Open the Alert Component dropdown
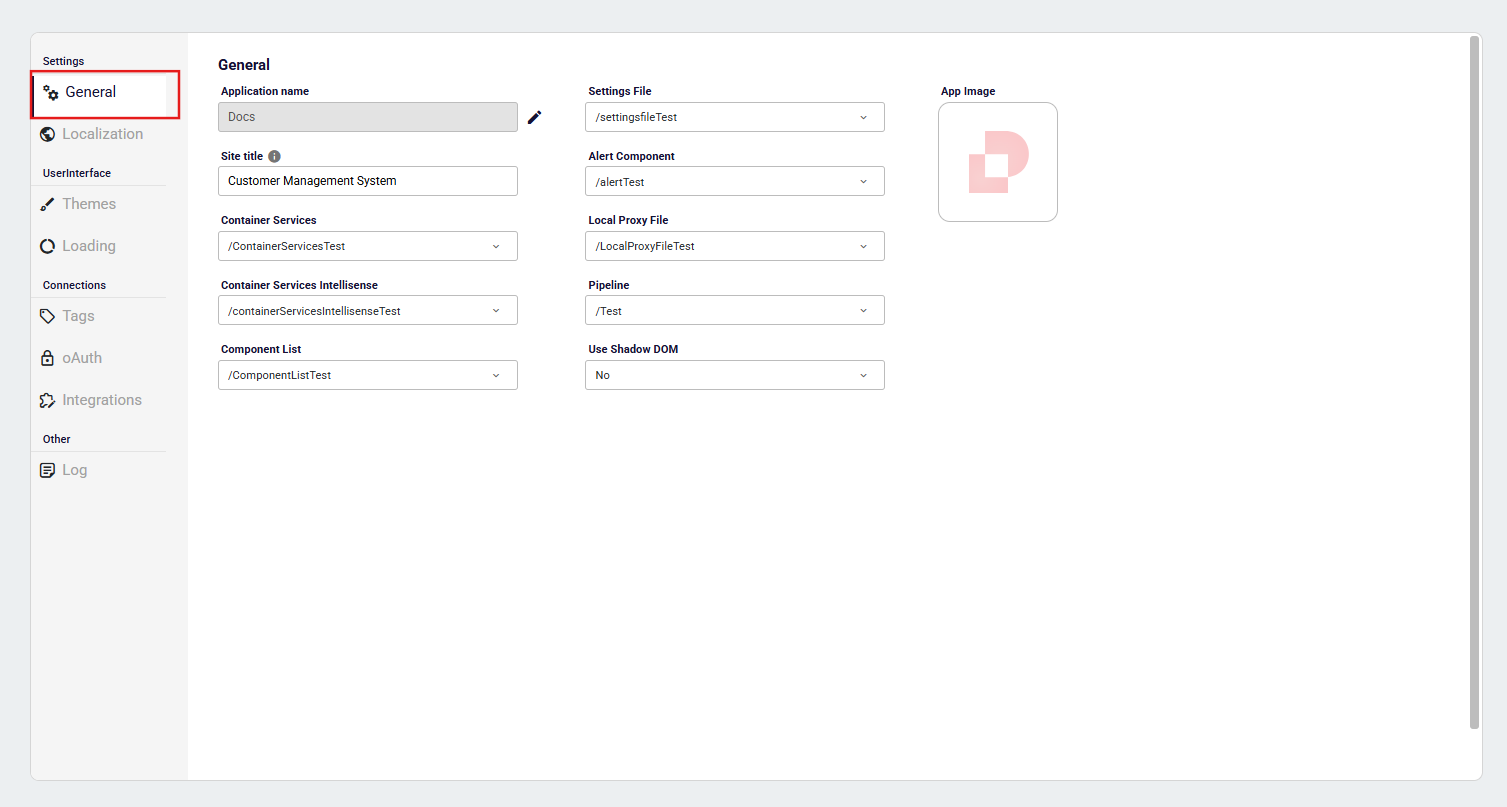 734,182
